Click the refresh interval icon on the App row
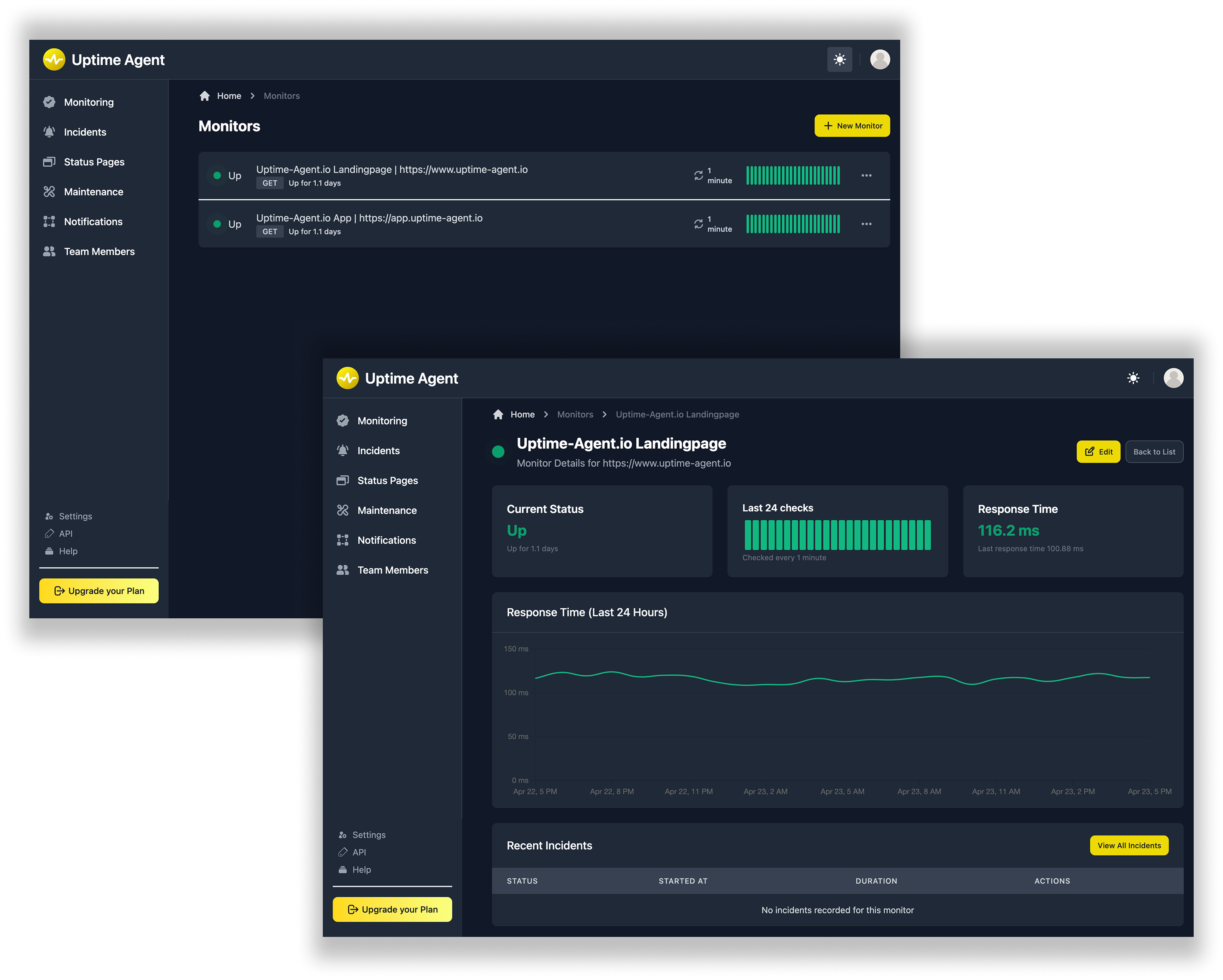 click(x=698, y=224)
